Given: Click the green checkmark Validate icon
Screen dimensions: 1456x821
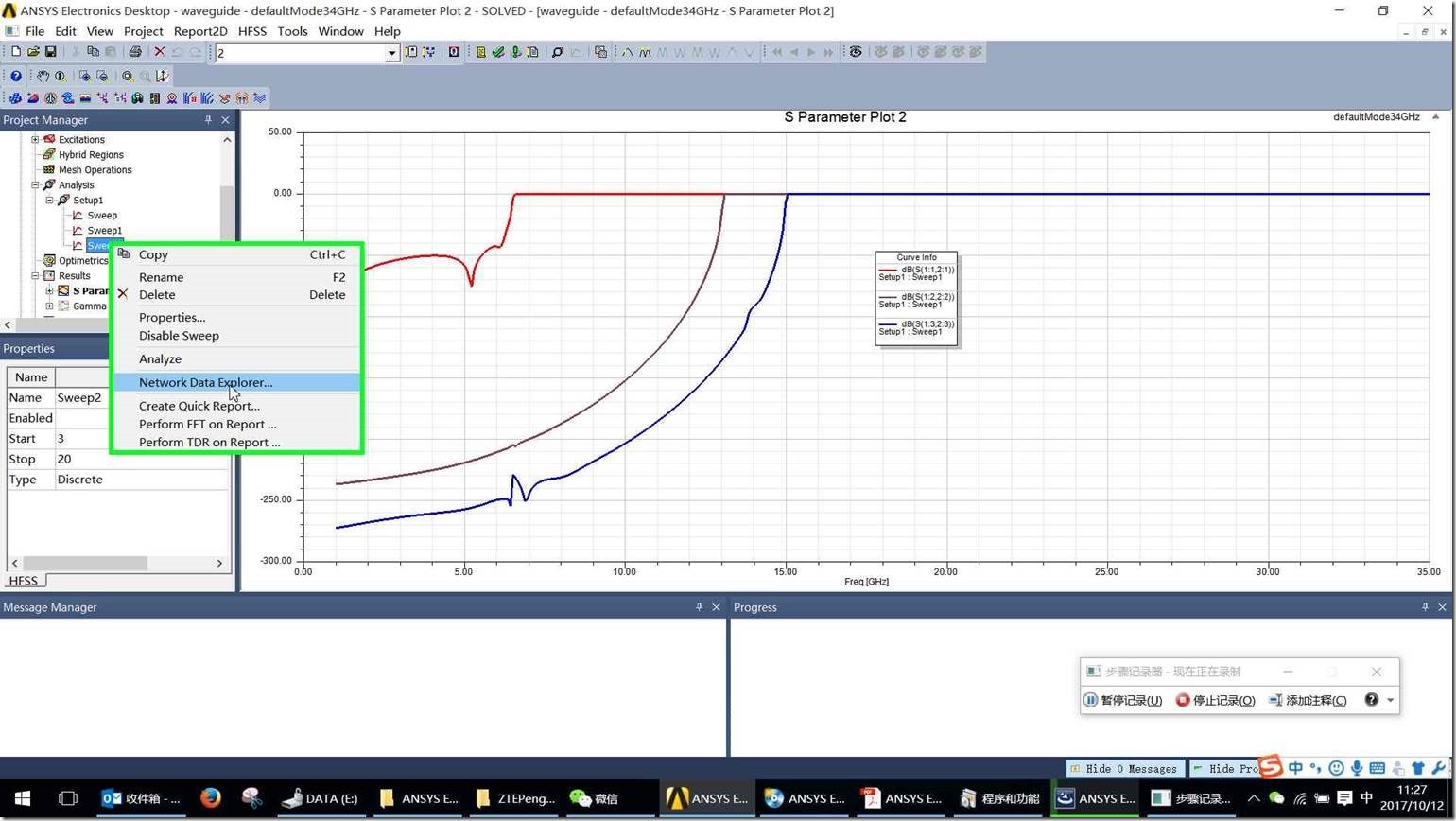Looking at the screenshot, I should point(498,52).
